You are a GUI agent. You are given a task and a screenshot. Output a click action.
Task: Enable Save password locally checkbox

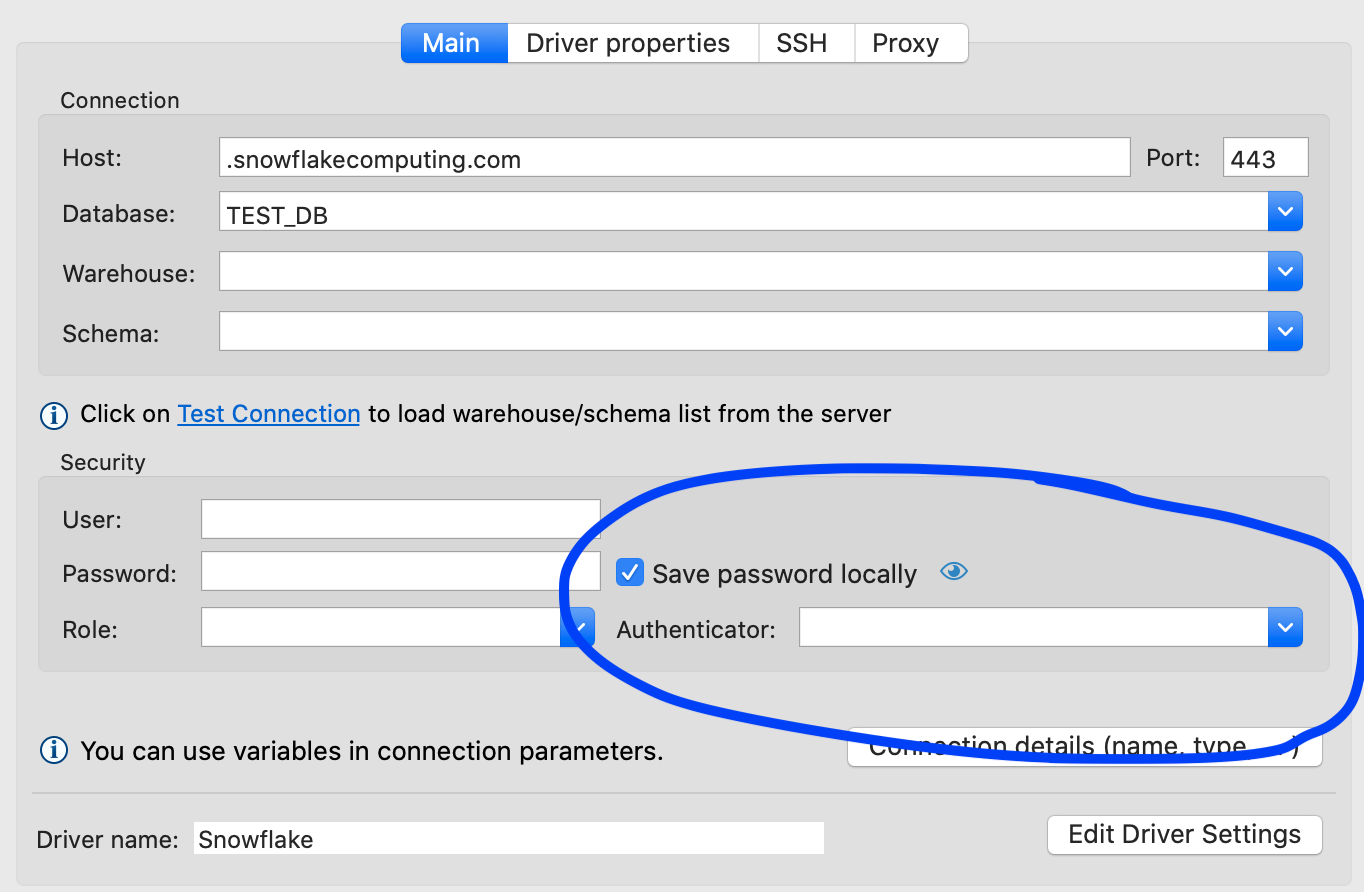point(629,572)
